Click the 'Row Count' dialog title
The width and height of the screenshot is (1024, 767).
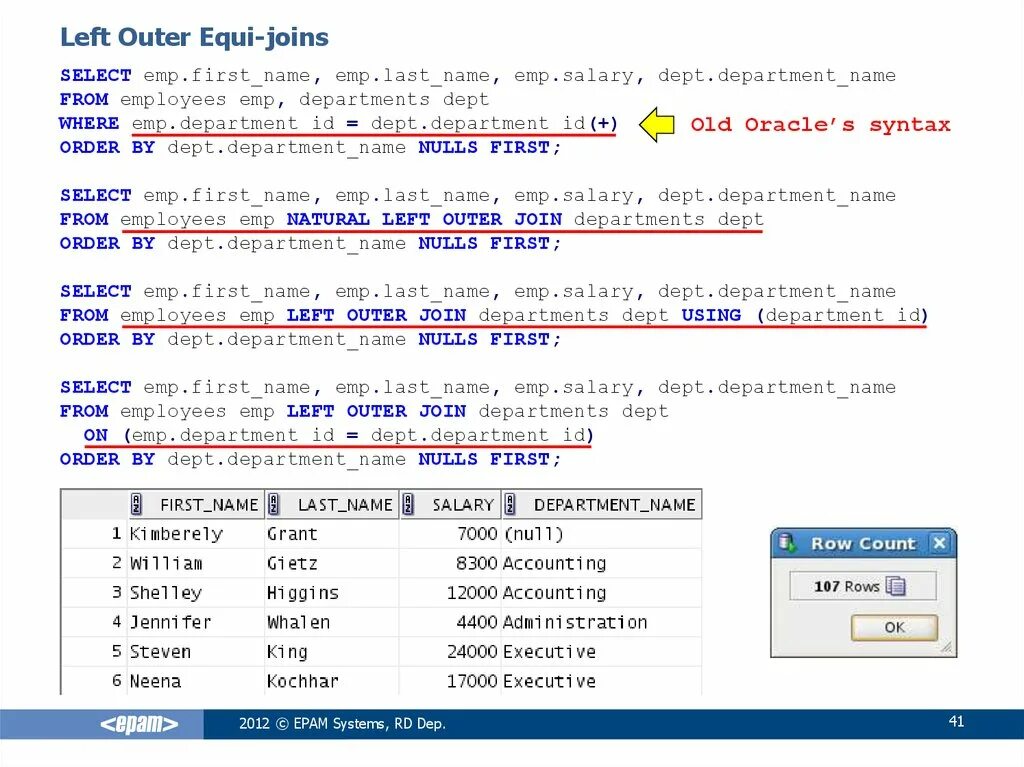click(863, 544)
